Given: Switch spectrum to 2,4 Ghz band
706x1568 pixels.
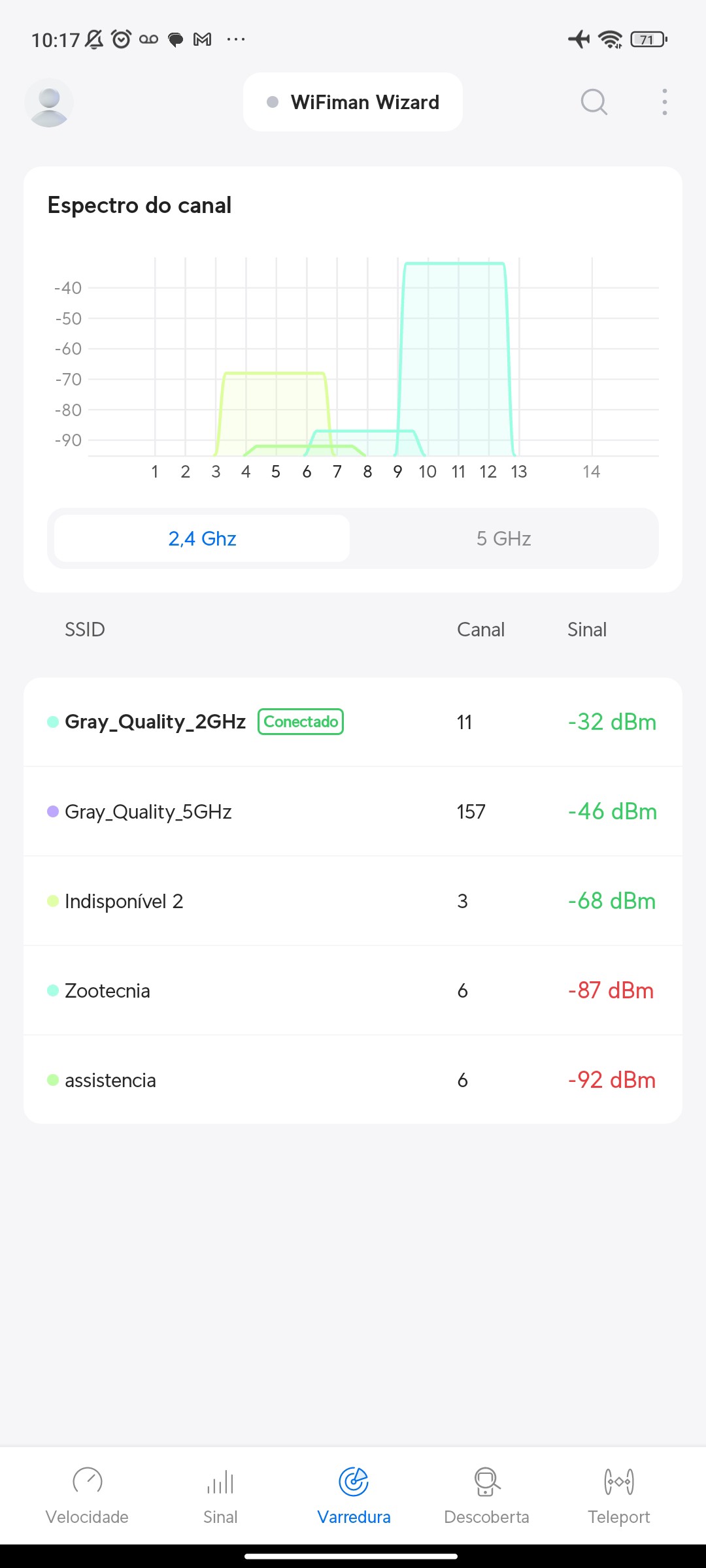Looking at the screenshot, I should pyautogui.click(x=202, y=538).
